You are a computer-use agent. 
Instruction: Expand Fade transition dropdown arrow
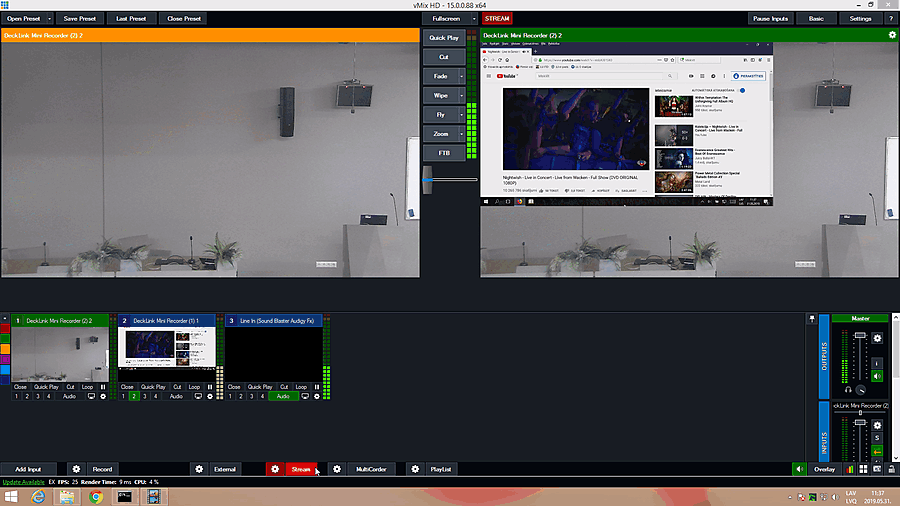point(461,76)
